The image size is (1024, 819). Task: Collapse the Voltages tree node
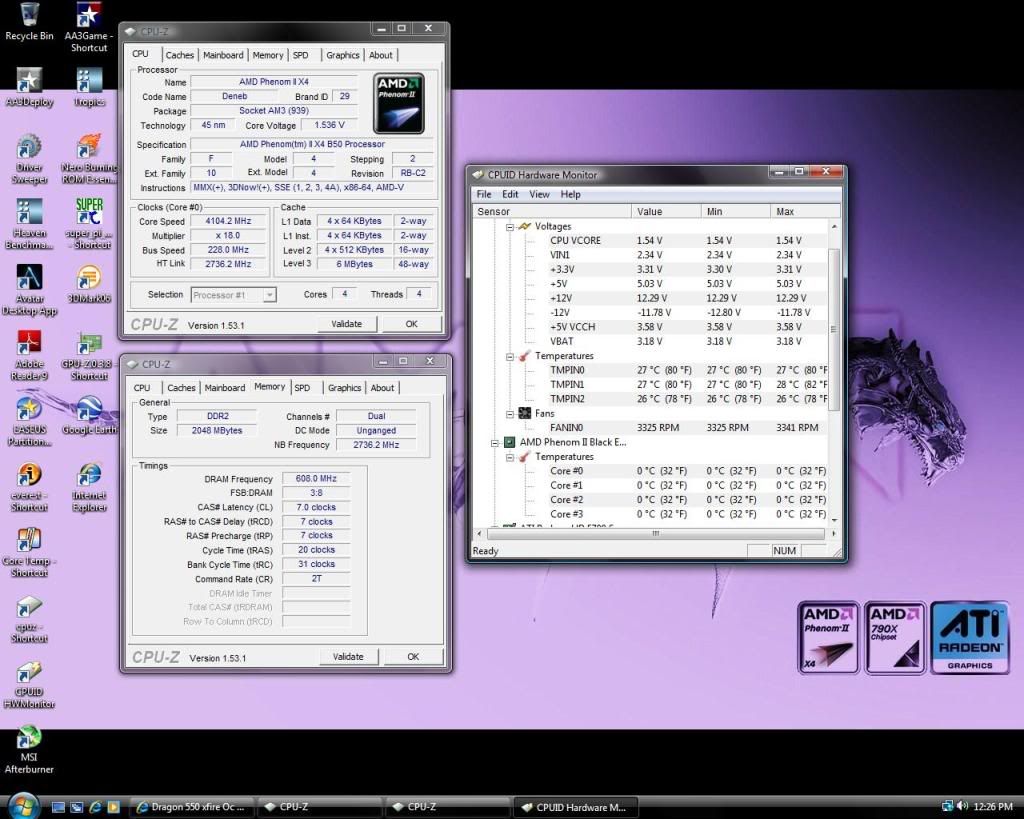510,226
